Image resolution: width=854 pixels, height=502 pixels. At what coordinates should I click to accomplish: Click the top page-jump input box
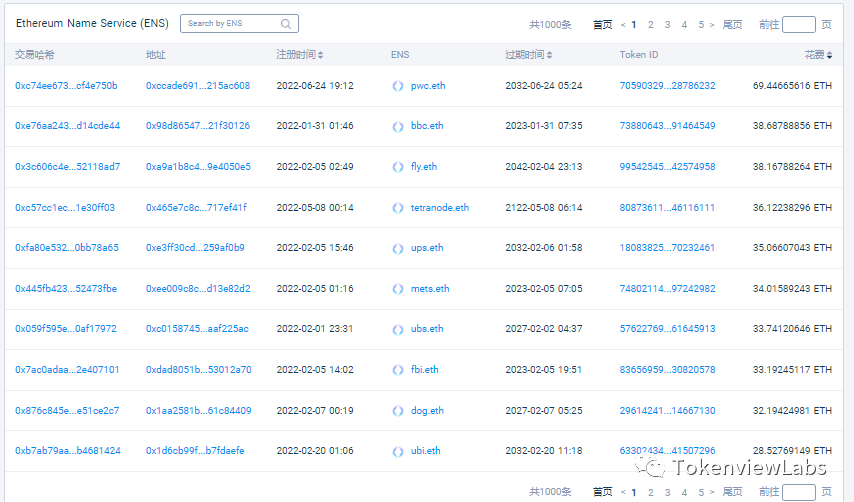(x=798, y=25)
